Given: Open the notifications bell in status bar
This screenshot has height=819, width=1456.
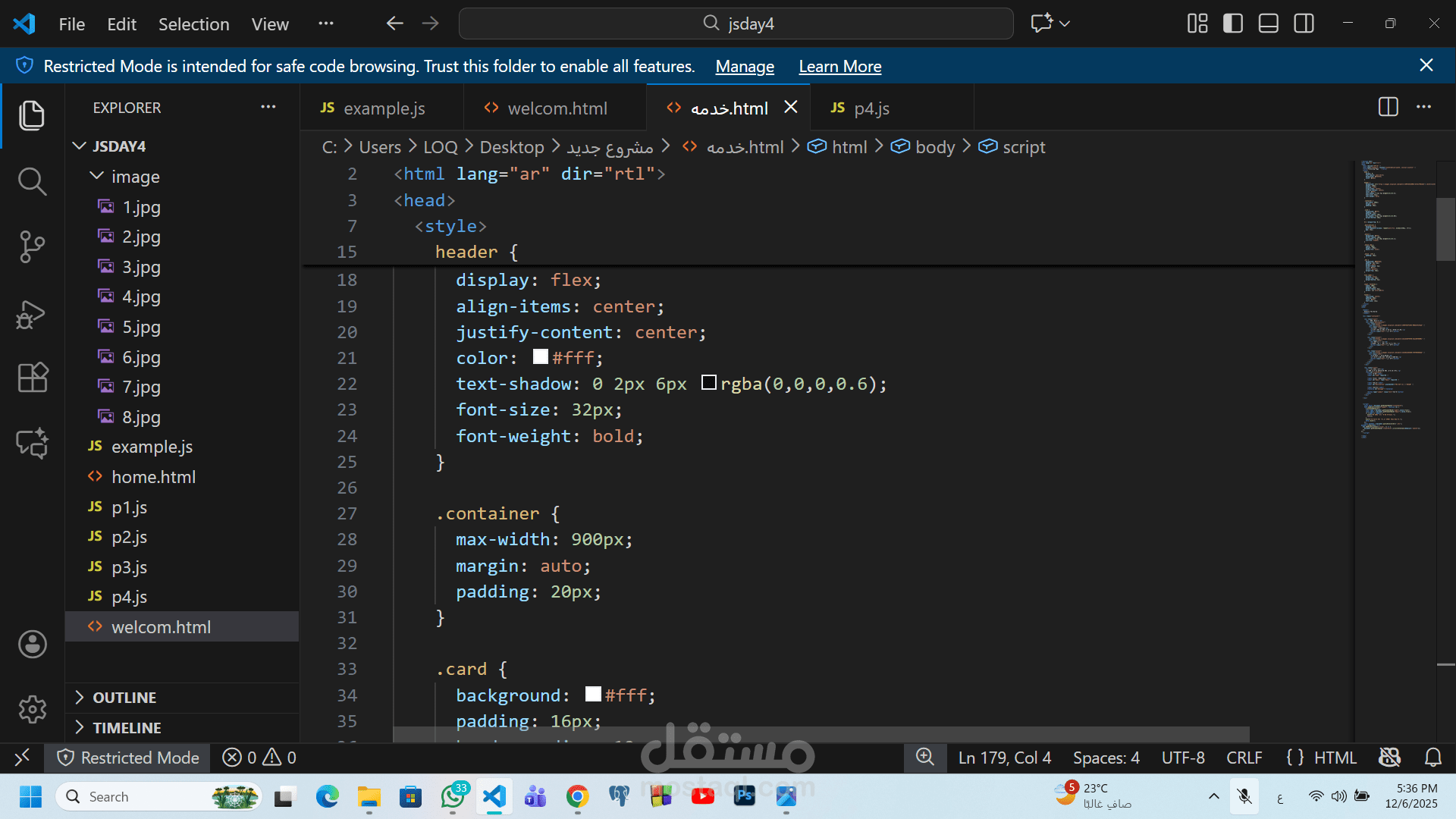Looking at the screenshot, I should 1432,758.
